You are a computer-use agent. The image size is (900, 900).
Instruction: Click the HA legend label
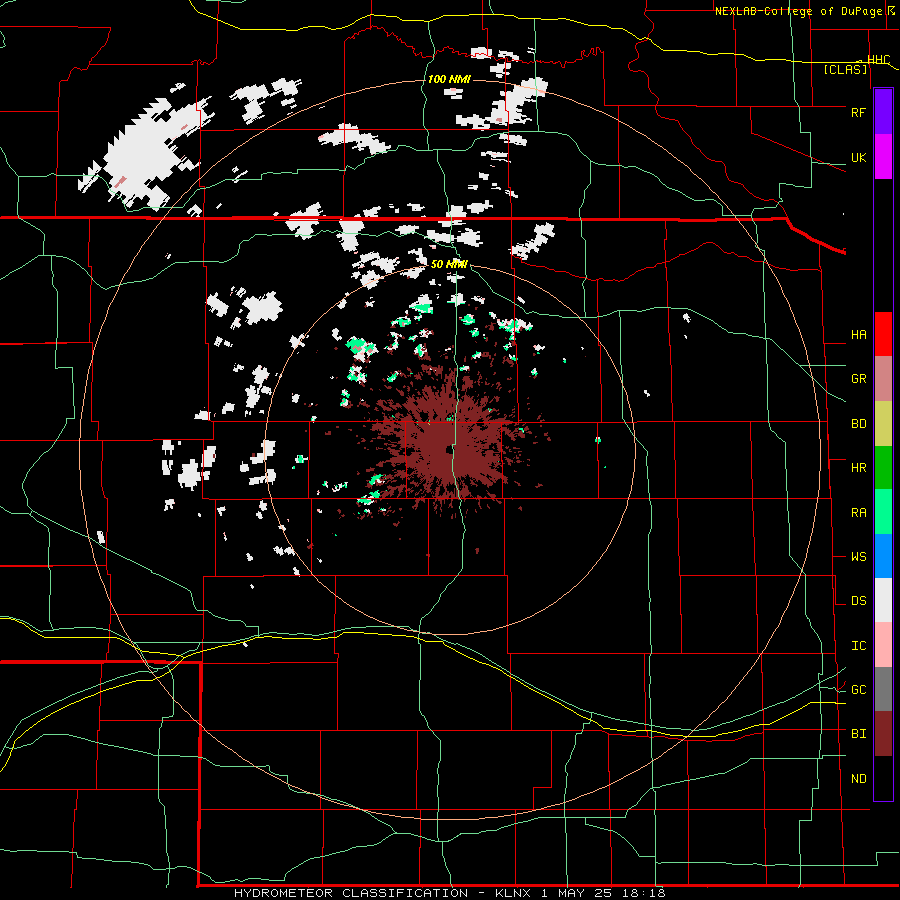[858, 335]
